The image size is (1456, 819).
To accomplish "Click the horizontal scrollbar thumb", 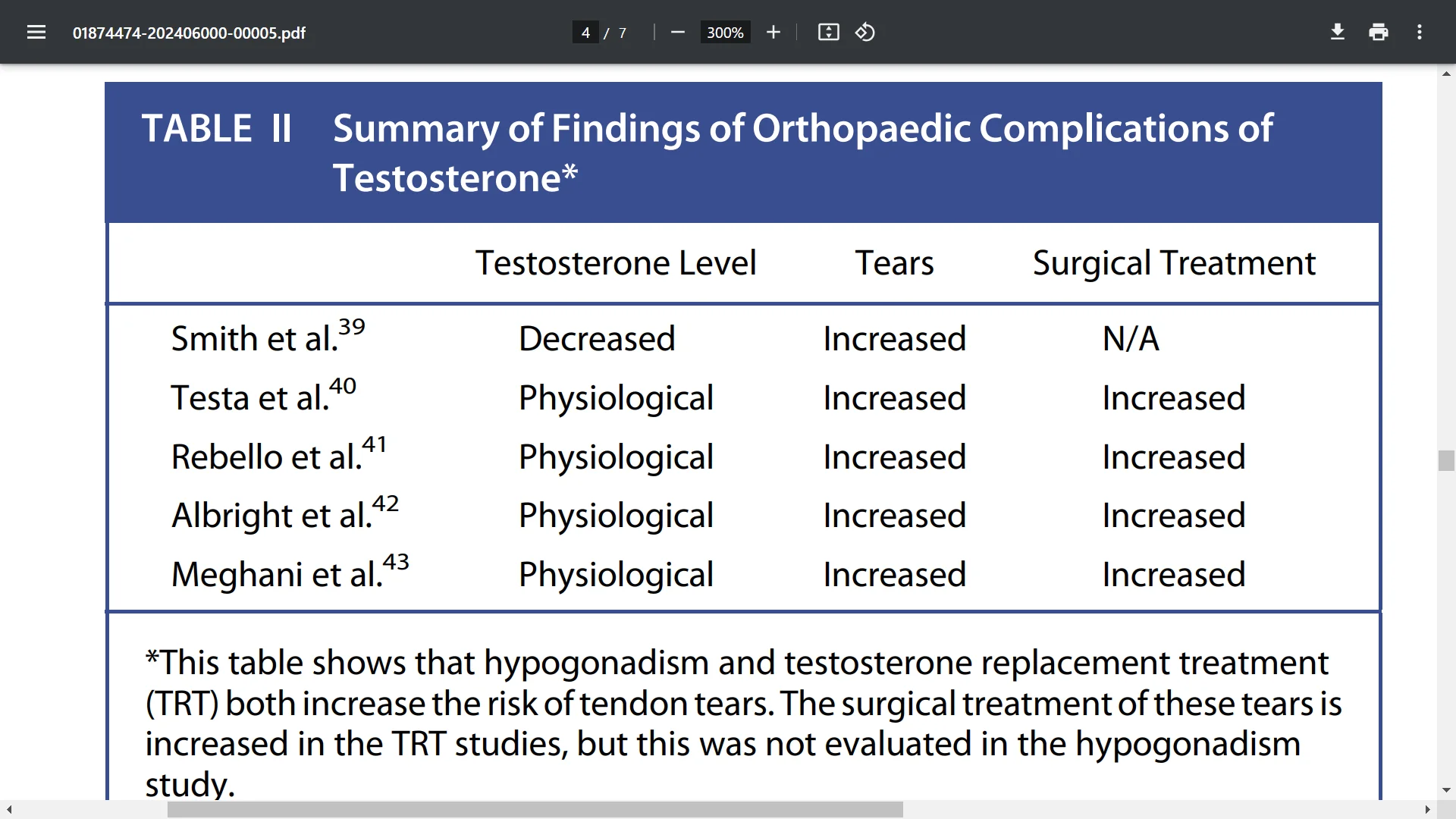I will (535, 810).
